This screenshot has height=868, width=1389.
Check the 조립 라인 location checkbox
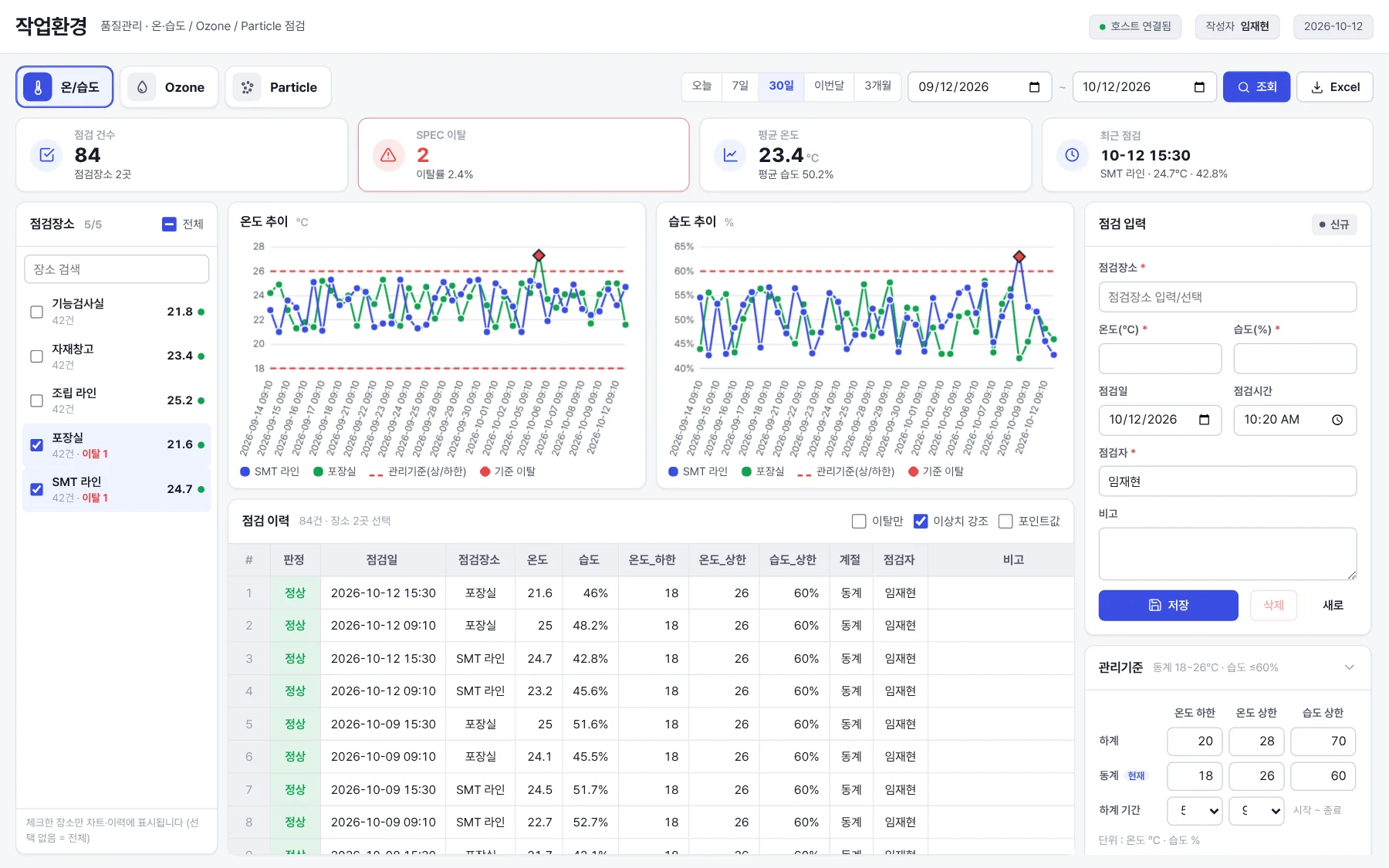(36, 400)
